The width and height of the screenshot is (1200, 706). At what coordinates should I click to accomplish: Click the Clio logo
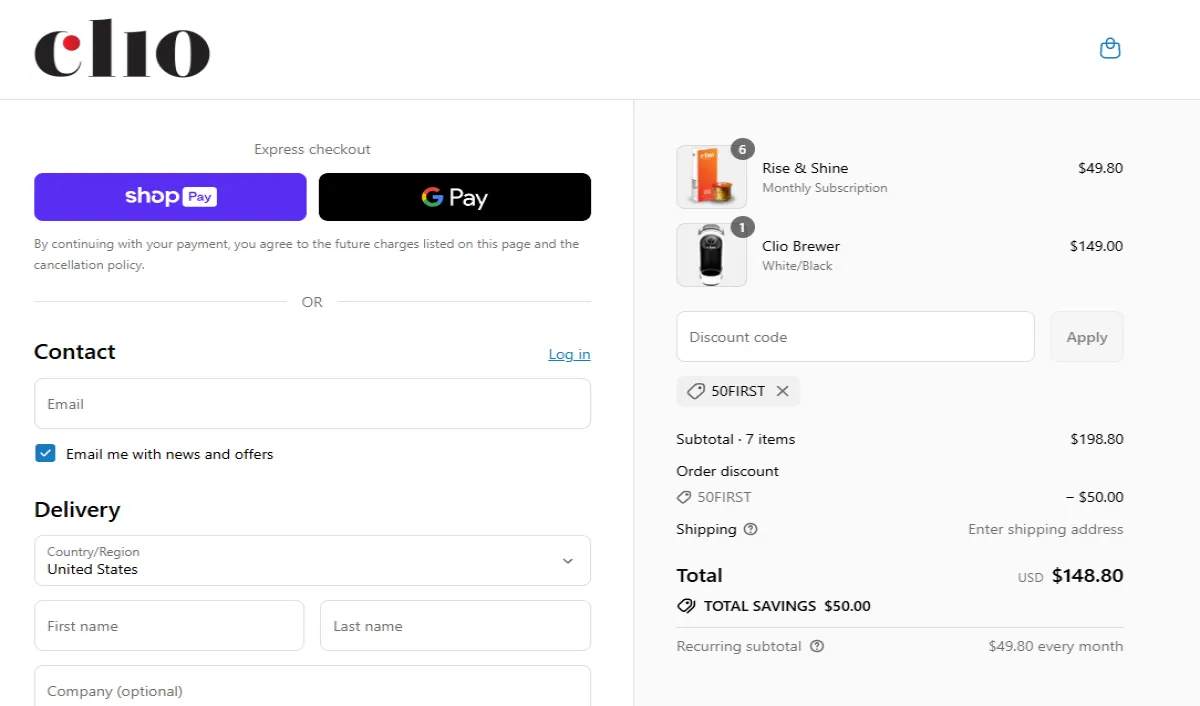122,50
